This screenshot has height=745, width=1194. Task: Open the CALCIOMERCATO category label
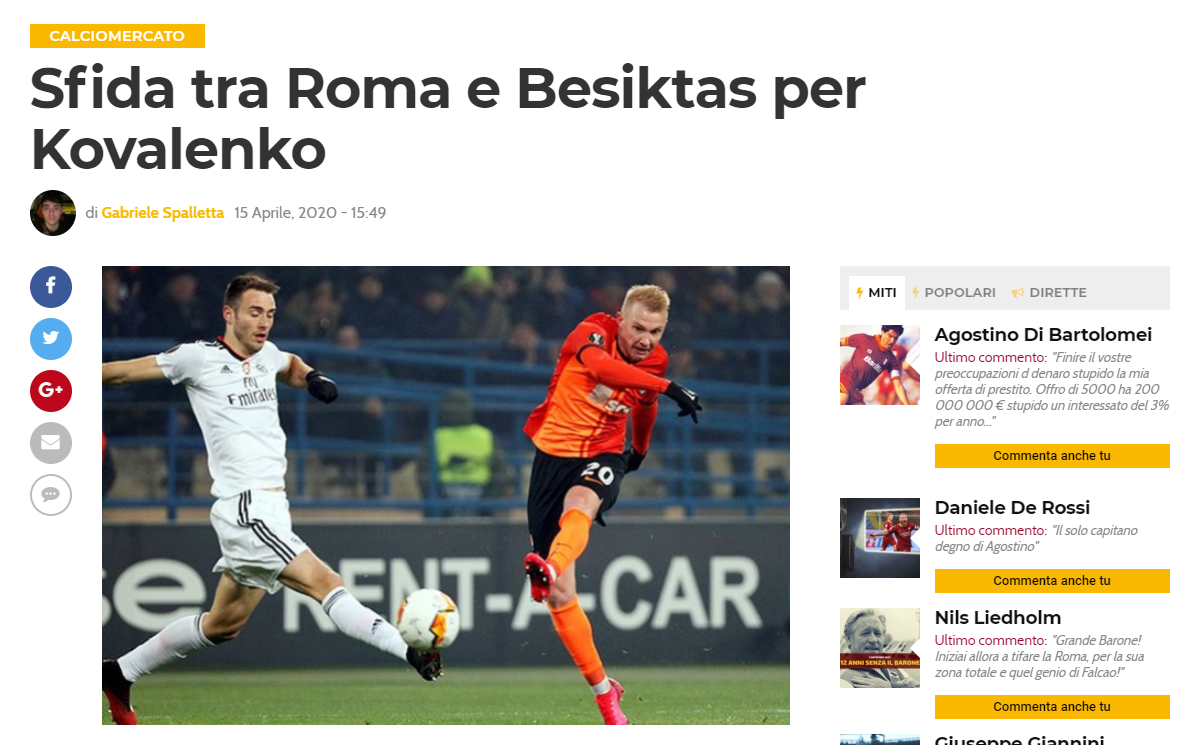(117, 36)
